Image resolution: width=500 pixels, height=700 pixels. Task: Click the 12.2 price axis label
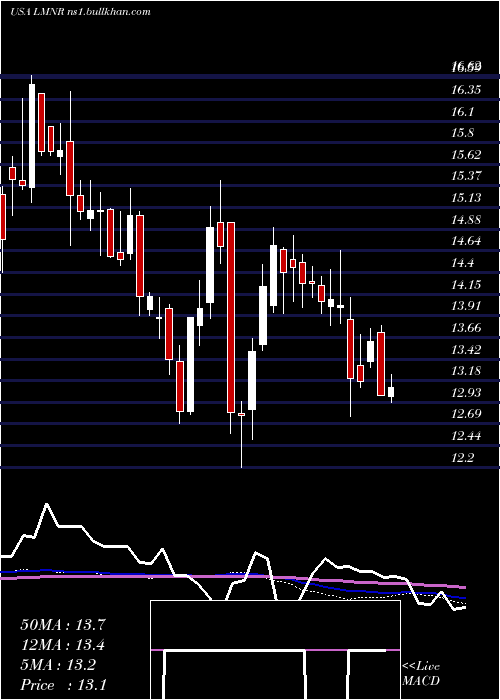pyautogui.click(x=462, y=458)
